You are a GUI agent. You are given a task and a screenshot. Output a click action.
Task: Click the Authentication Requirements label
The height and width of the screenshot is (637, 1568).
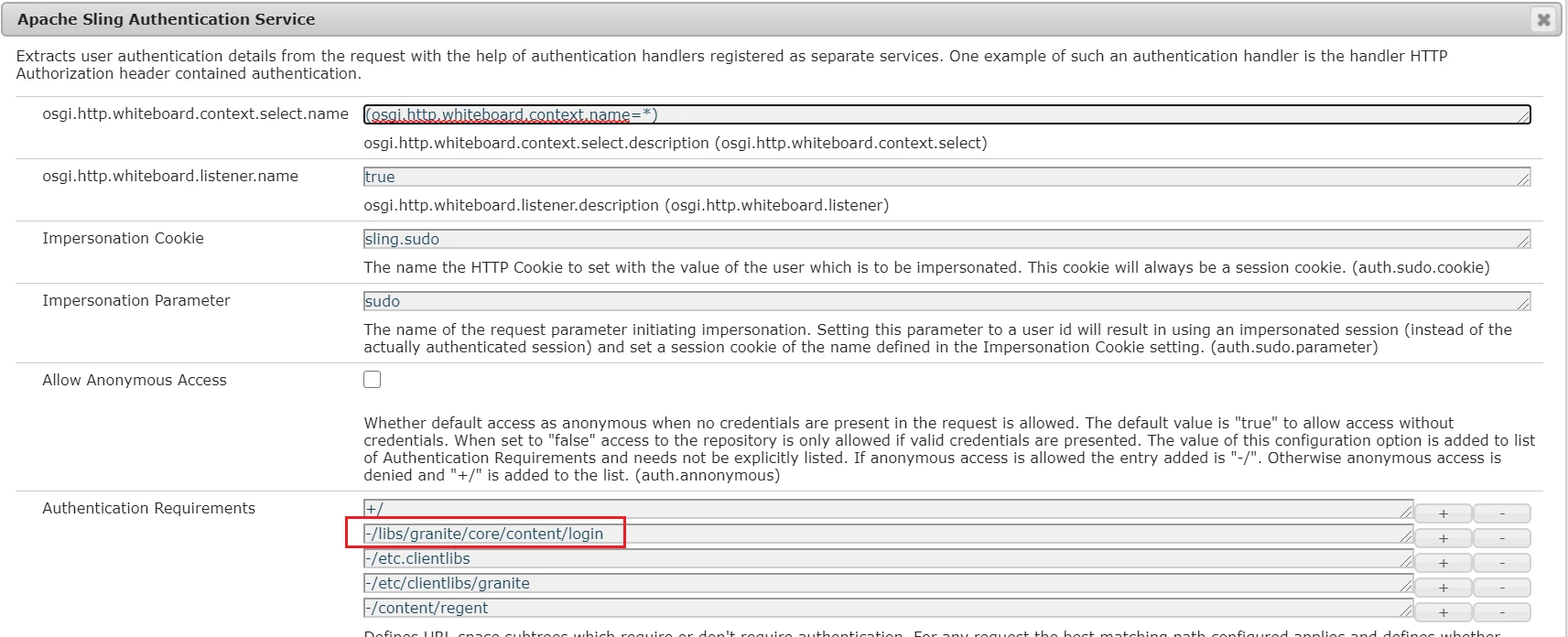(149, 508)
